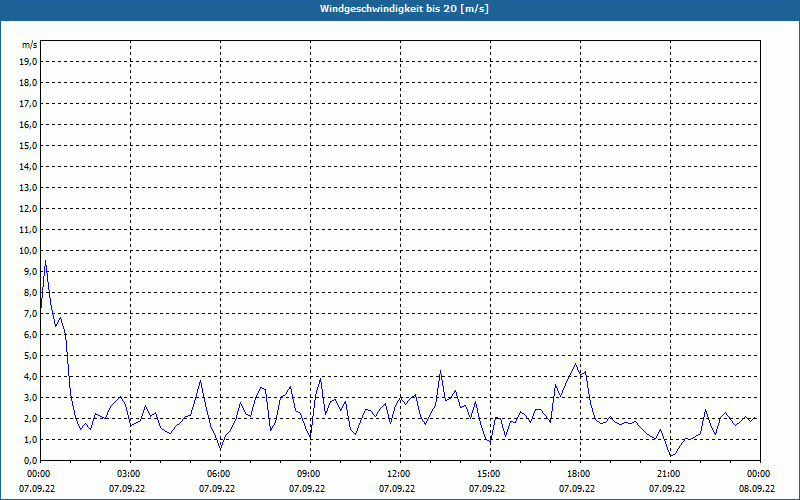Viewport: 800px width, 500px height.
Task: Click the '21:00' time label
Action: 670,474
